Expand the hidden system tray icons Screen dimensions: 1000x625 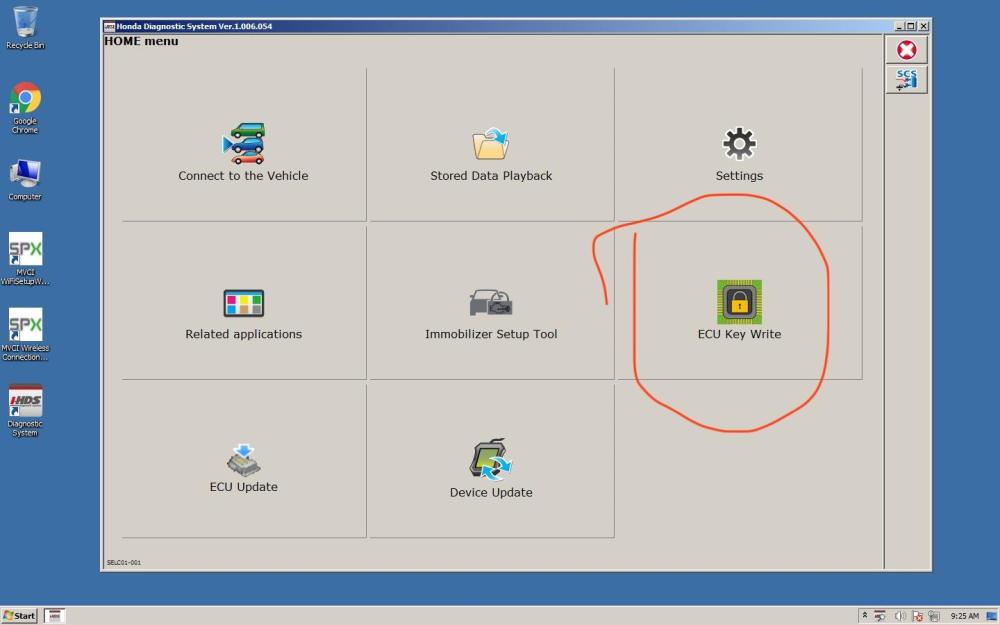pyautogui.click(x=864, y=615)
